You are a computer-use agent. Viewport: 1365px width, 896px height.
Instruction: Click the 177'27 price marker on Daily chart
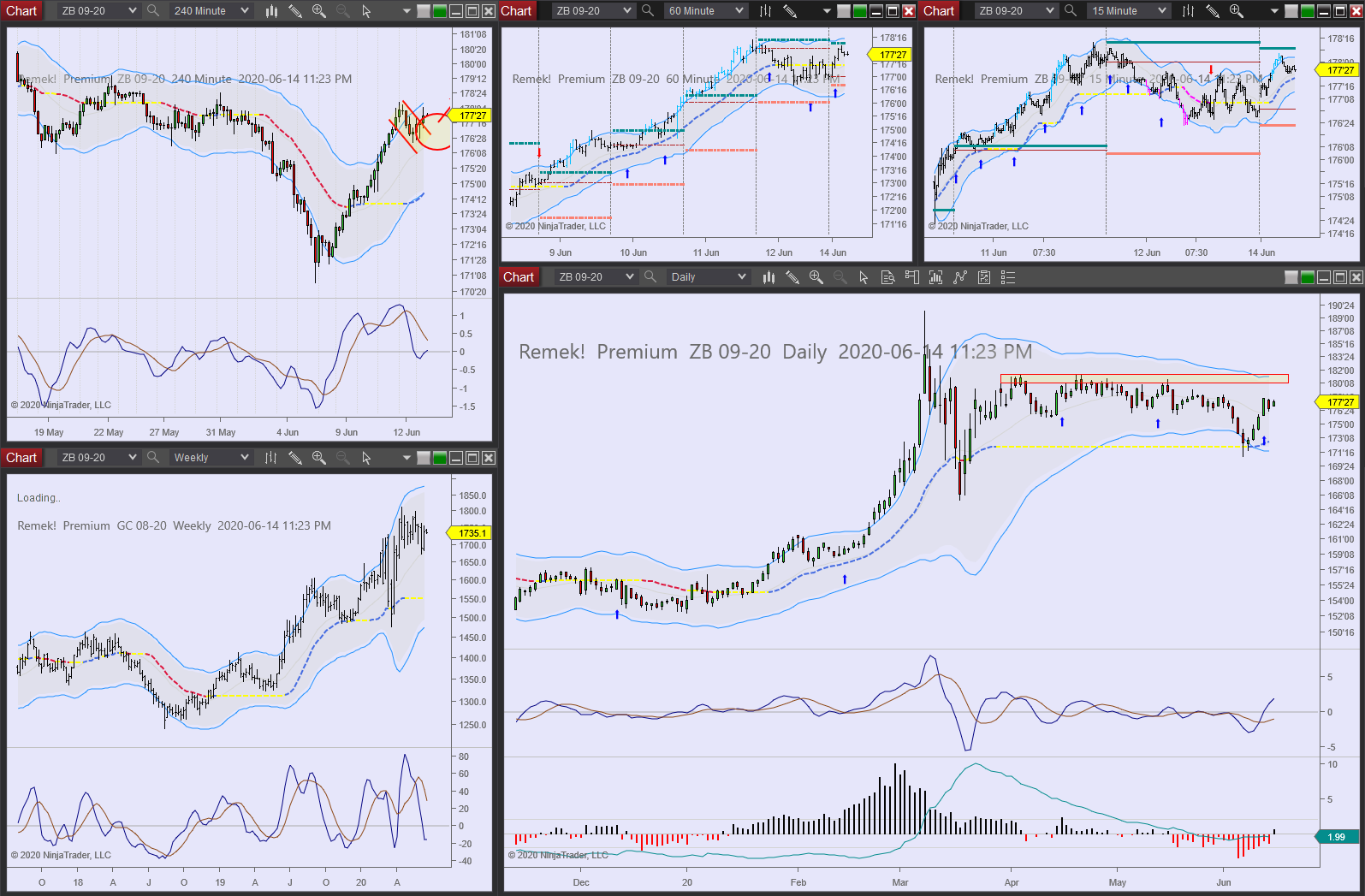pos(1338,402)
